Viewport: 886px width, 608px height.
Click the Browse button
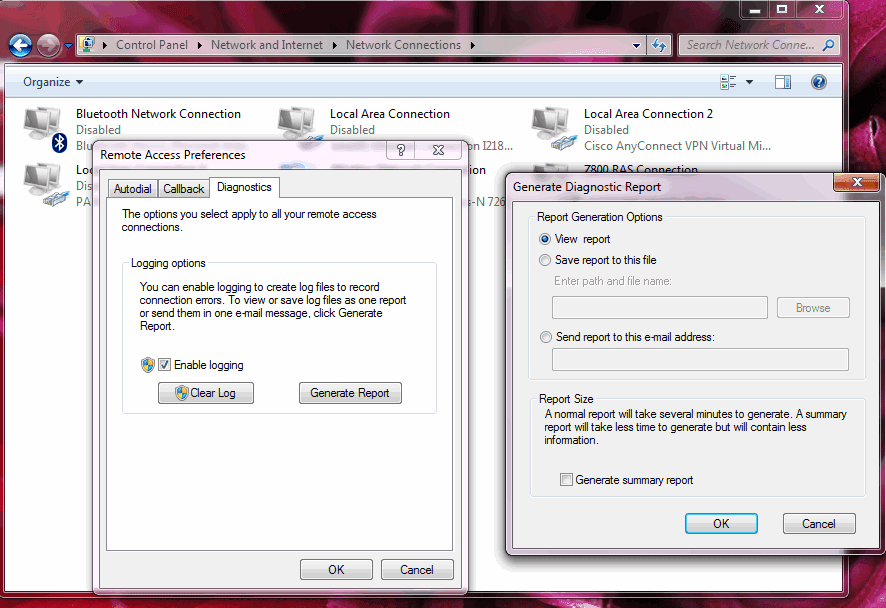point(813,307)
